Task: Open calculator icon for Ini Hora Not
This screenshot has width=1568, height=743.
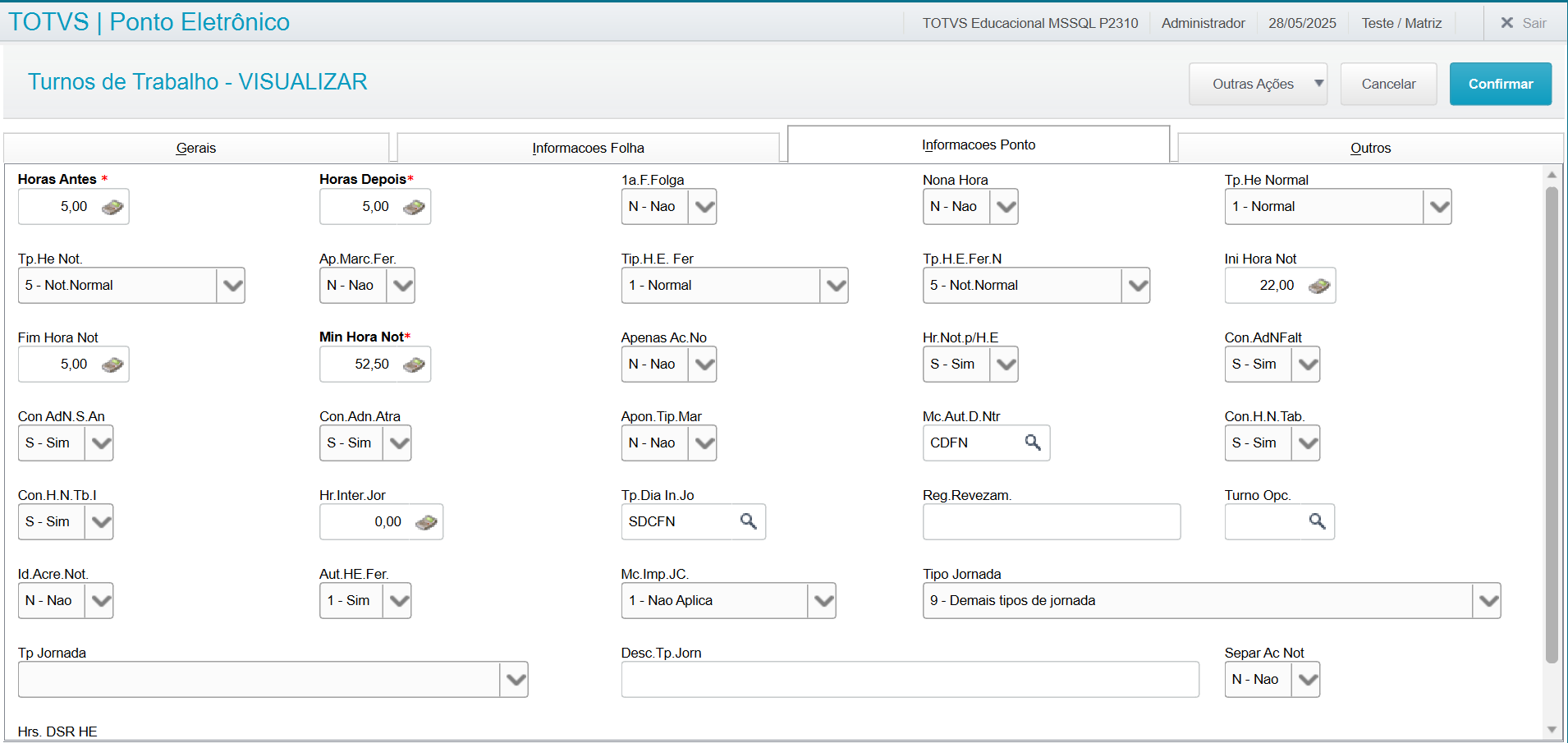Action: 1319,286
